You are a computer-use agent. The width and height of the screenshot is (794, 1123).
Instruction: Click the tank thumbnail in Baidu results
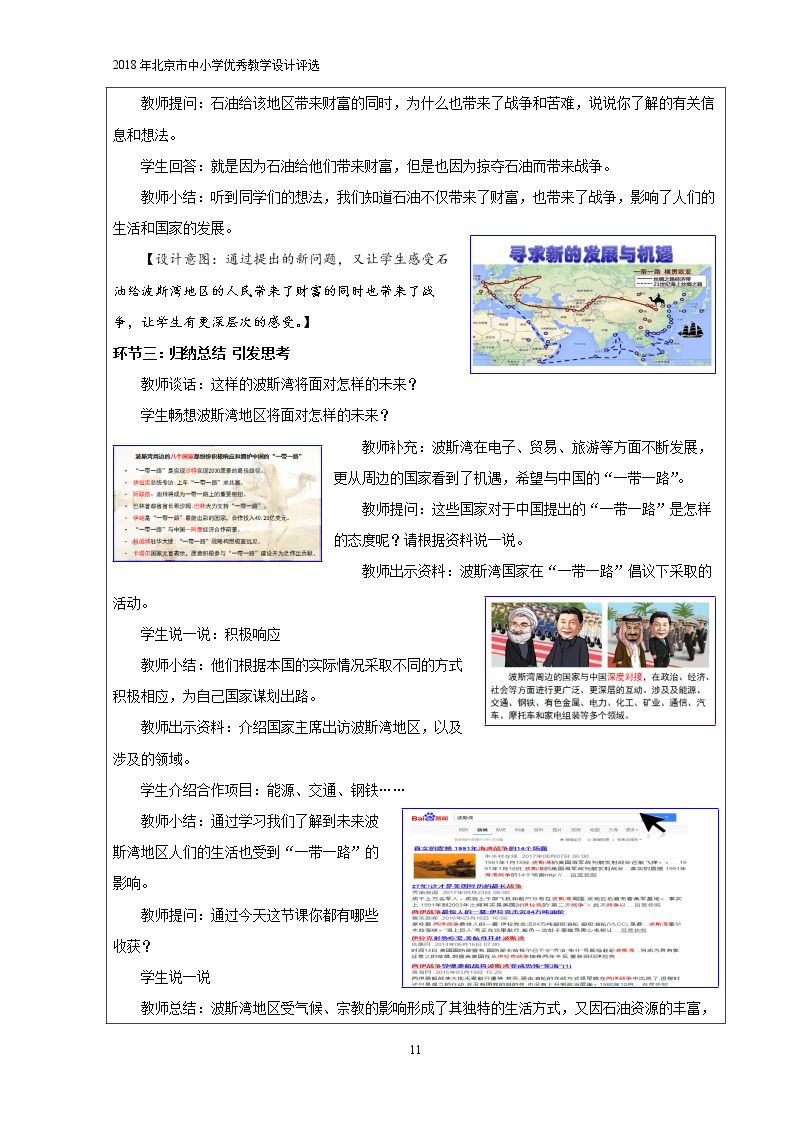pos(445,865)
